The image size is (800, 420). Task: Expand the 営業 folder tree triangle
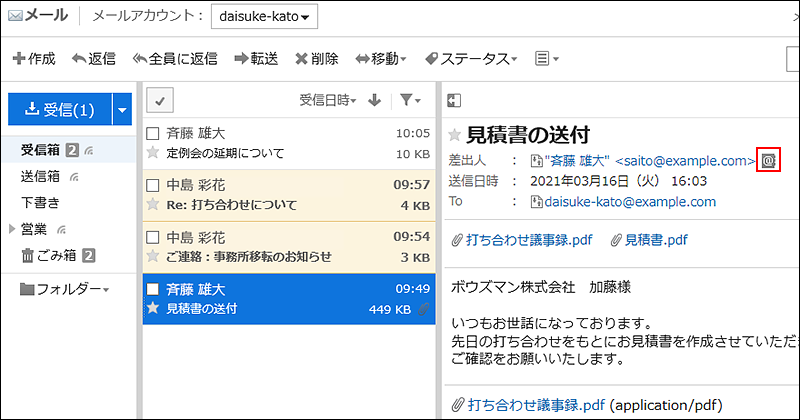pos(12,229)
